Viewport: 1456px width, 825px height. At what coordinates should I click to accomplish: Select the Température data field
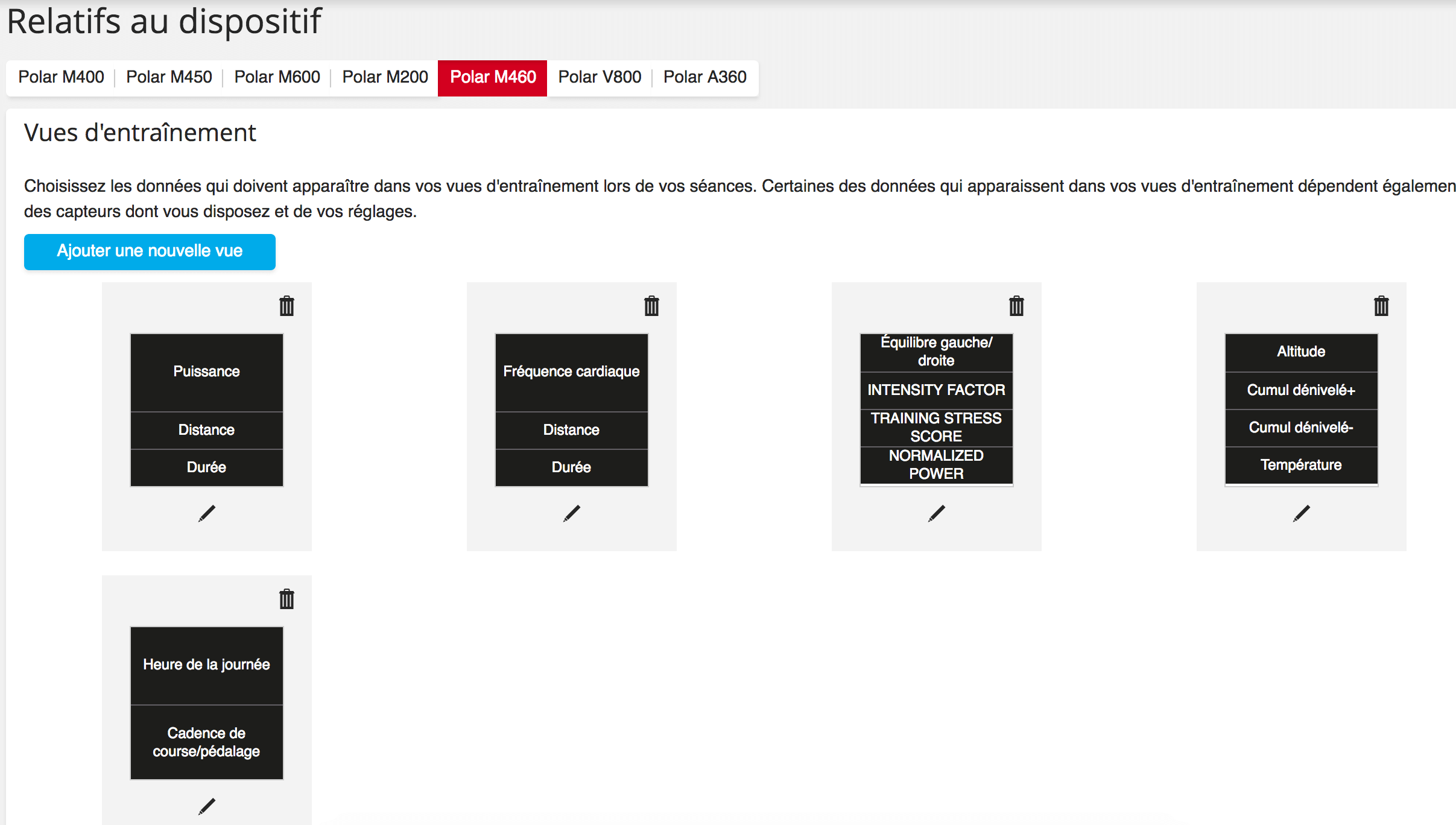coord(1302,465)
